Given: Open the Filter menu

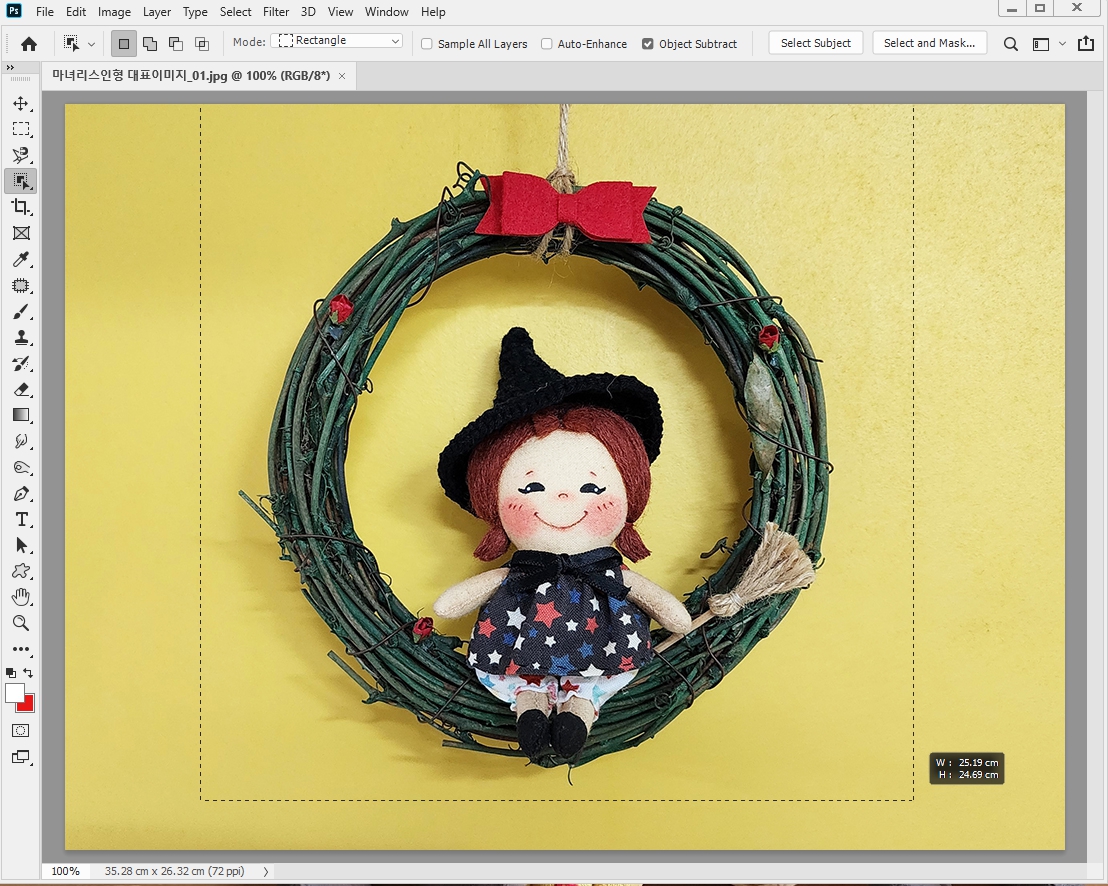Looking at the screenshot, I should (x=276, y=11).
